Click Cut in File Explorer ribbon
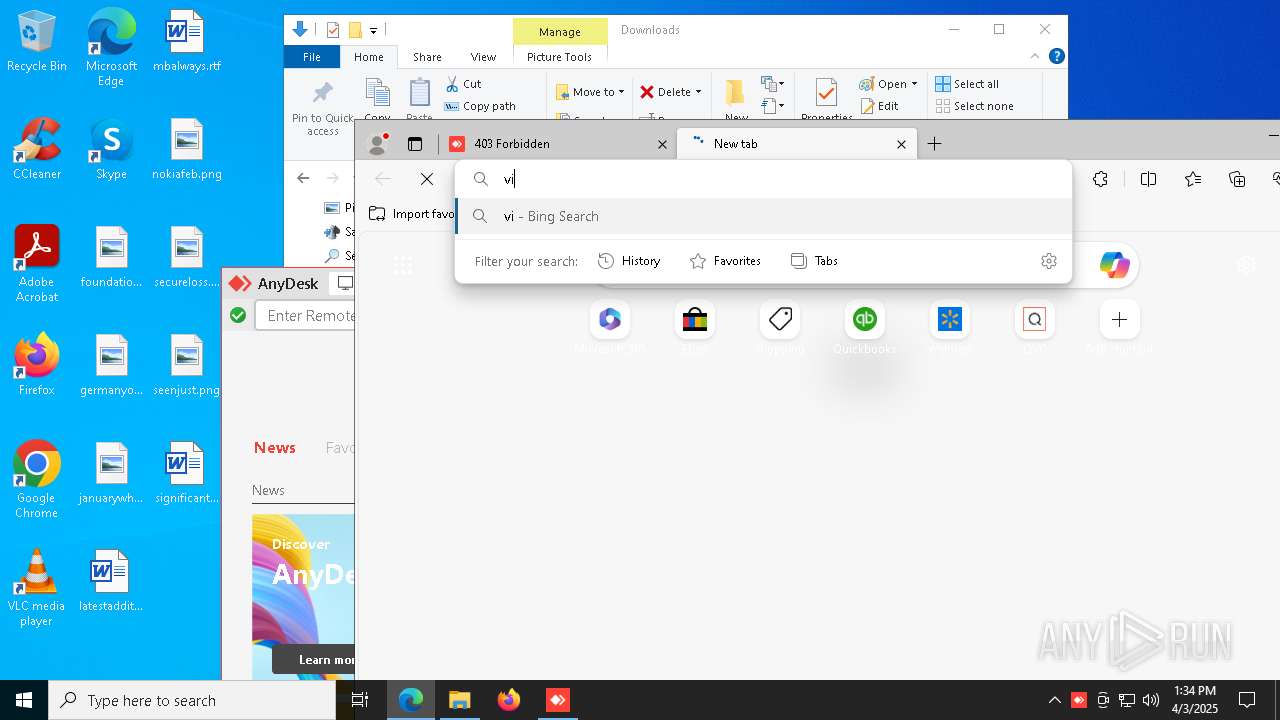 tap(463, 84)
